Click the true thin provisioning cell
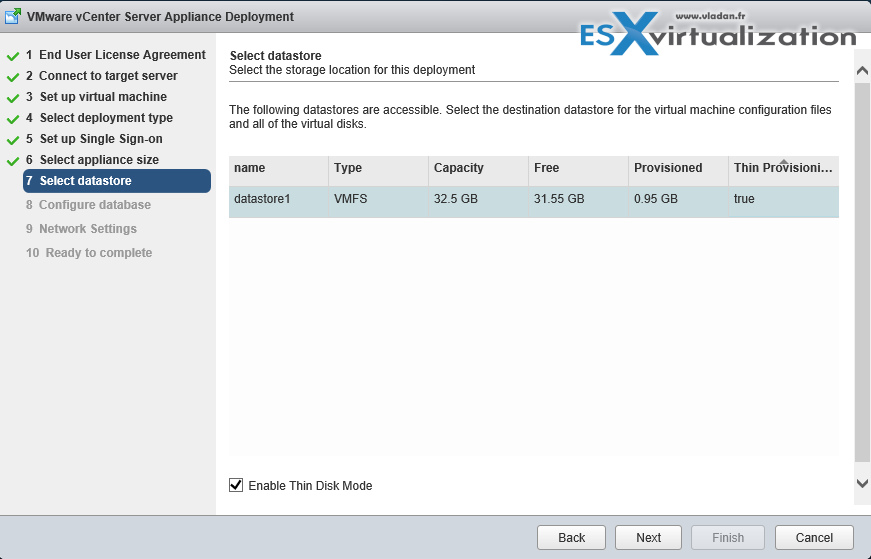The width and height of the screenshot is (871, 559). [x=784, y=202]
